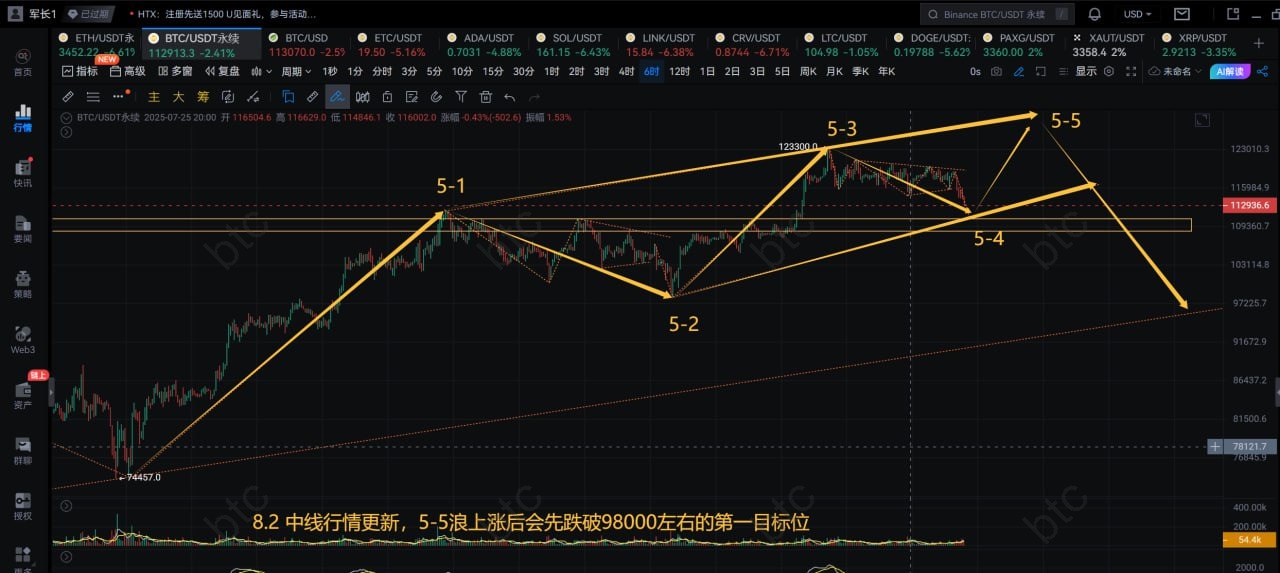Click the redo arrow in drawing toolbar
The image size is (1280, 573).
(534, 96)
